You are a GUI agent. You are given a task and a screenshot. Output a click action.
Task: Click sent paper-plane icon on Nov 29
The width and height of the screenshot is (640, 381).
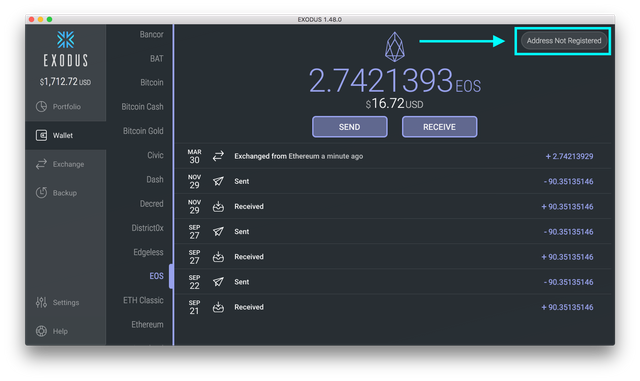pyautogui.click(x=218, y=181)
